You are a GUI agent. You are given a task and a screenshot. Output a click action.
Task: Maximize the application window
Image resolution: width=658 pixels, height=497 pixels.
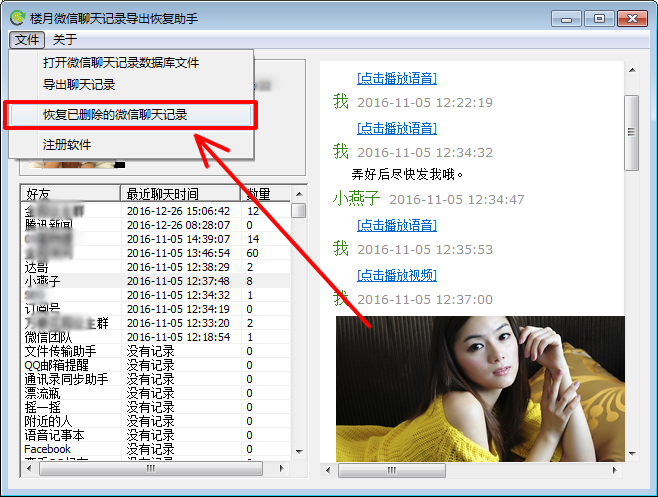click(x=600, y=18)
